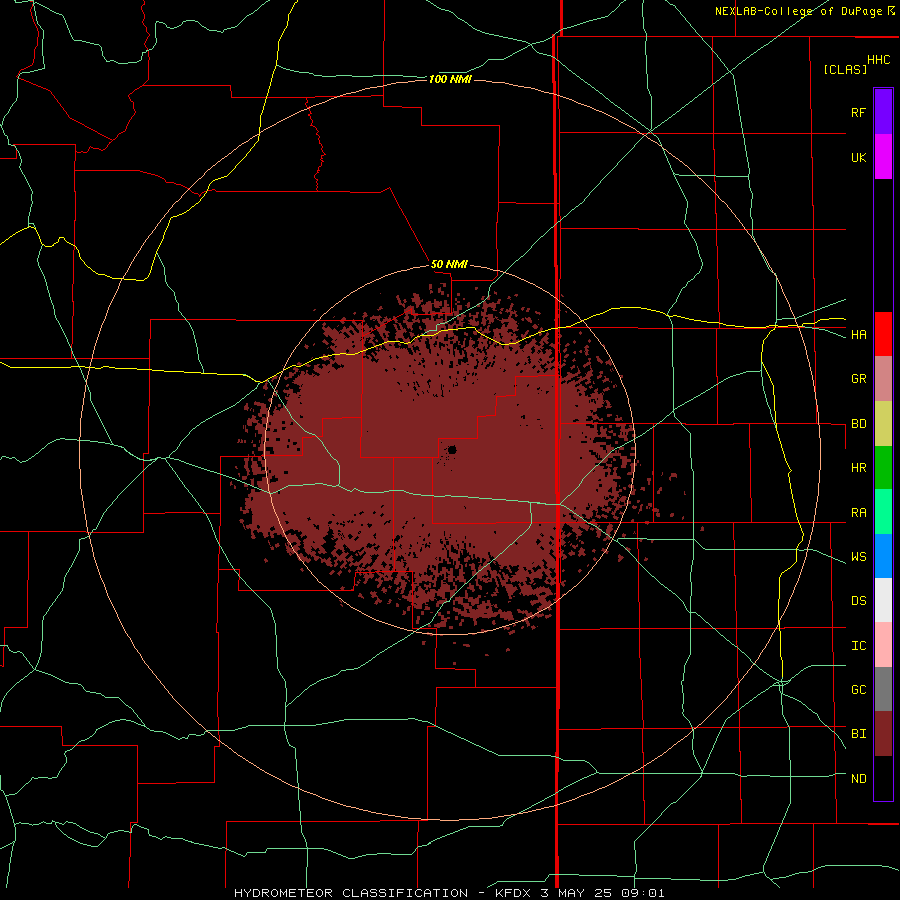
Task: Click the "[CLAS]" units label
Action: coord(845,69)
